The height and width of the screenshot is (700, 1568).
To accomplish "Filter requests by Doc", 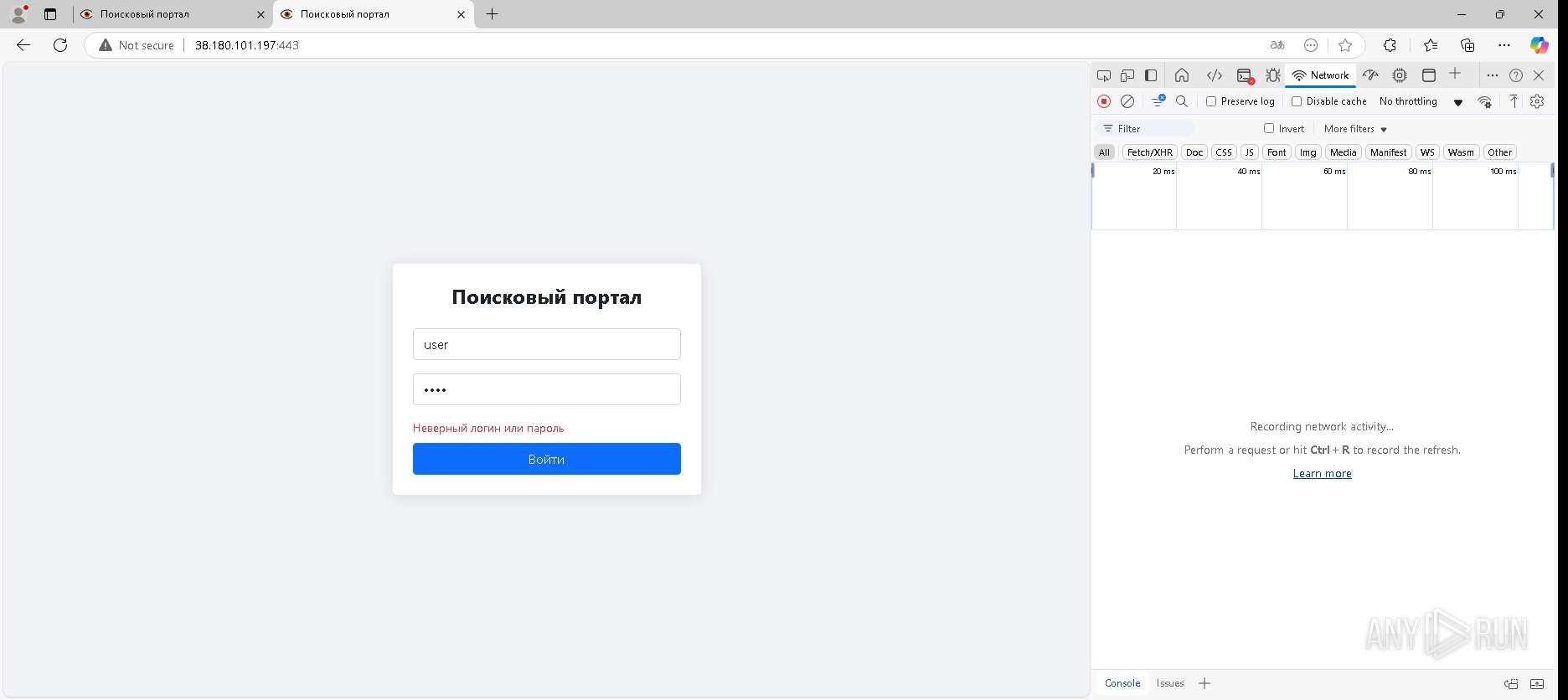I will tap(1194, 152).
